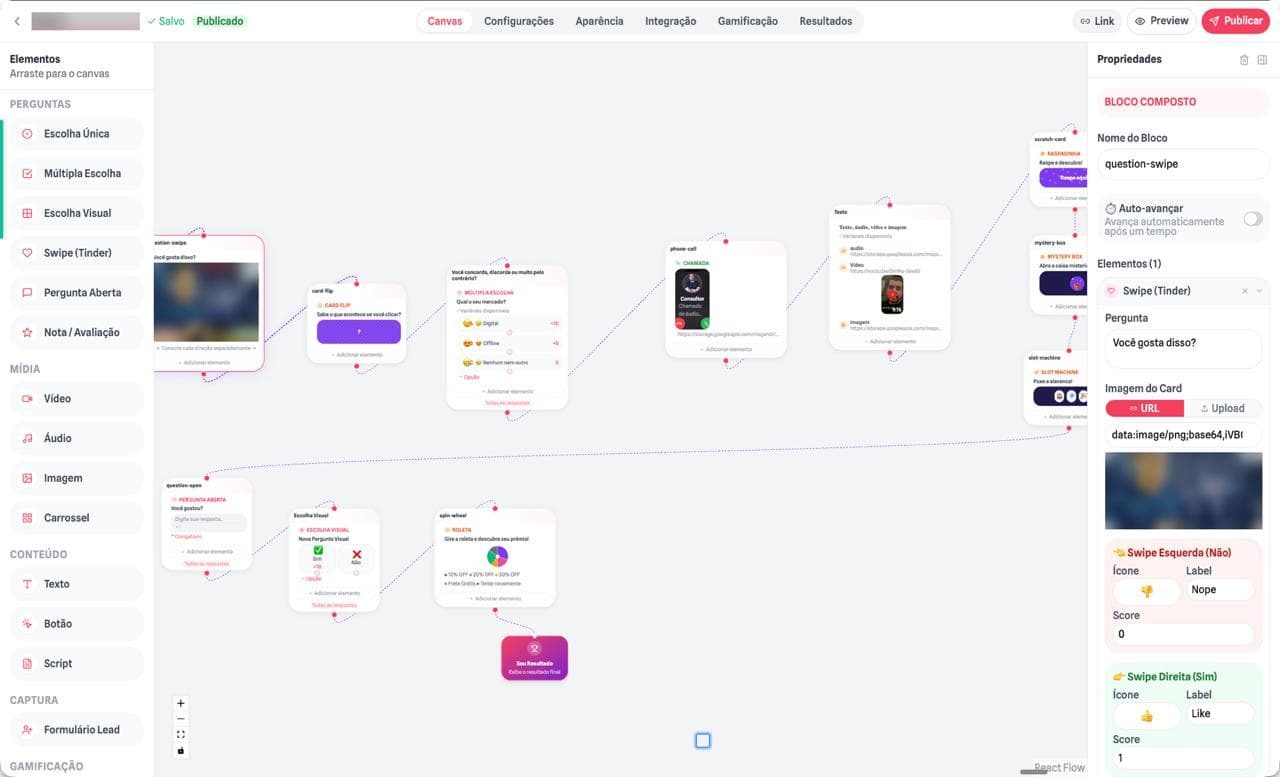The height and width of the screenshot is (777, 1280).
Task: Switch Imagem do Card to Upload mode
Action: pos(1224,408)
